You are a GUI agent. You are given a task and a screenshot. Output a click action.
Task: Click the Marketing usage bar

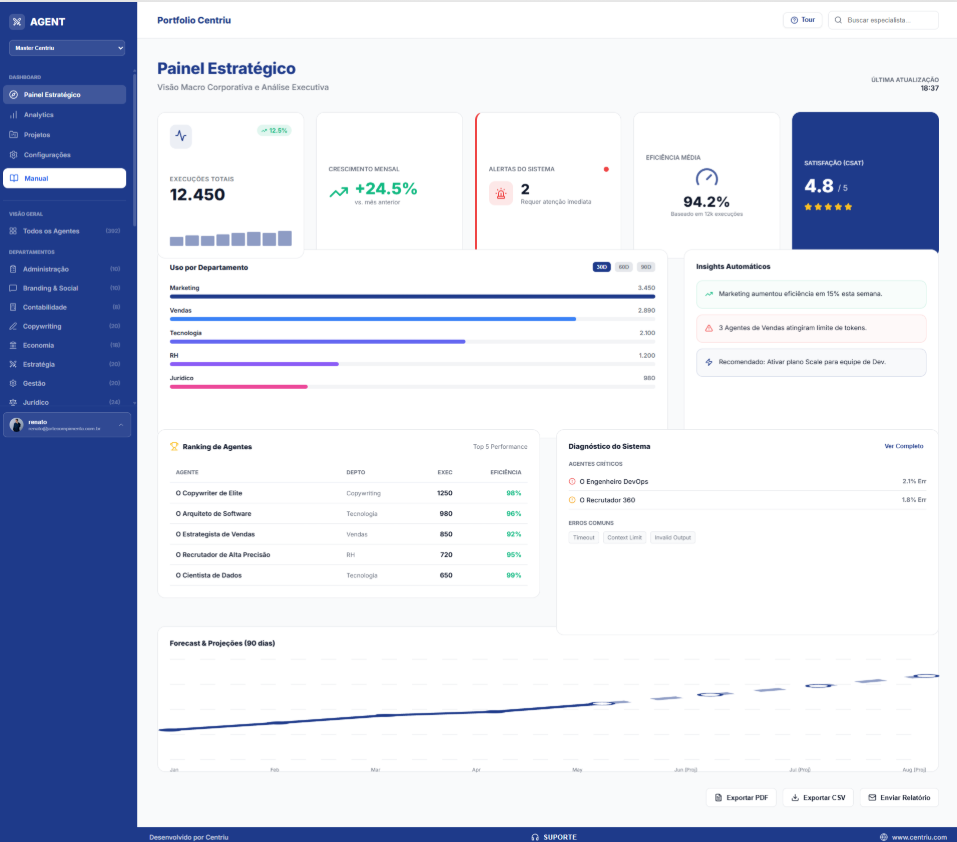click(412, 297)
